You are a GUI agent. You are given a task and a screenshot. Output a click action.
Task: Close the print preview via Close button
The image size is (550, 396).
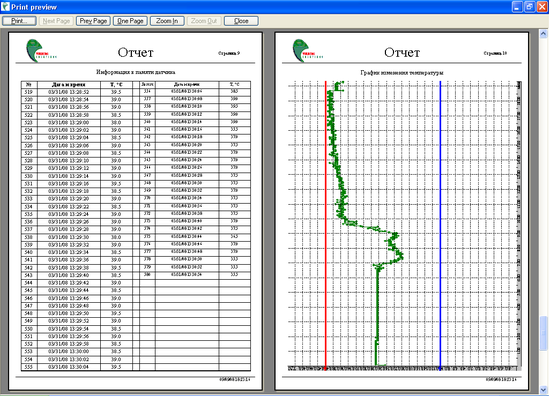[241, 21]
